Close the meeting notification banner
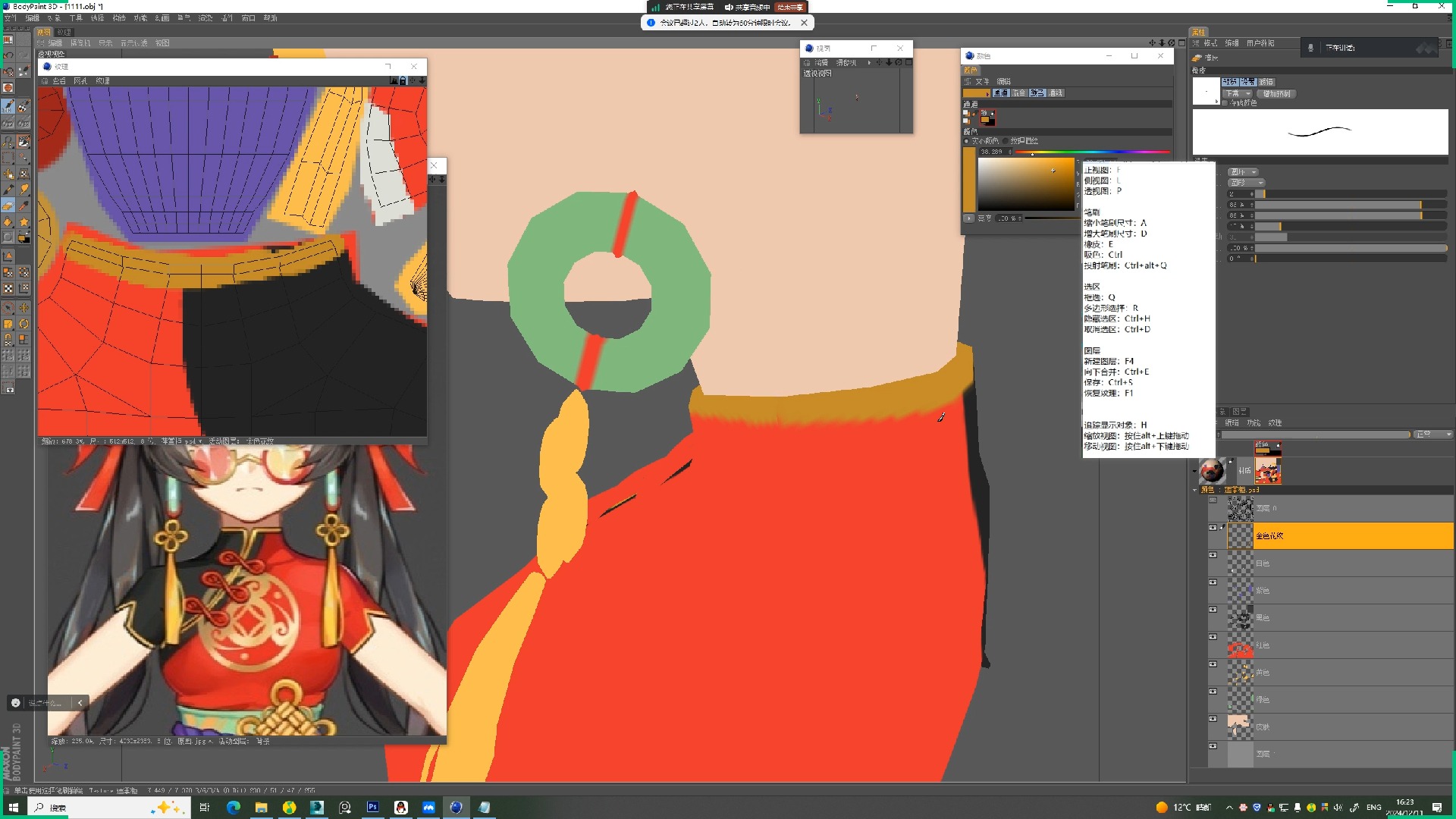The width and height of the screenshot is (1456, 819). (x=804, y=23)
